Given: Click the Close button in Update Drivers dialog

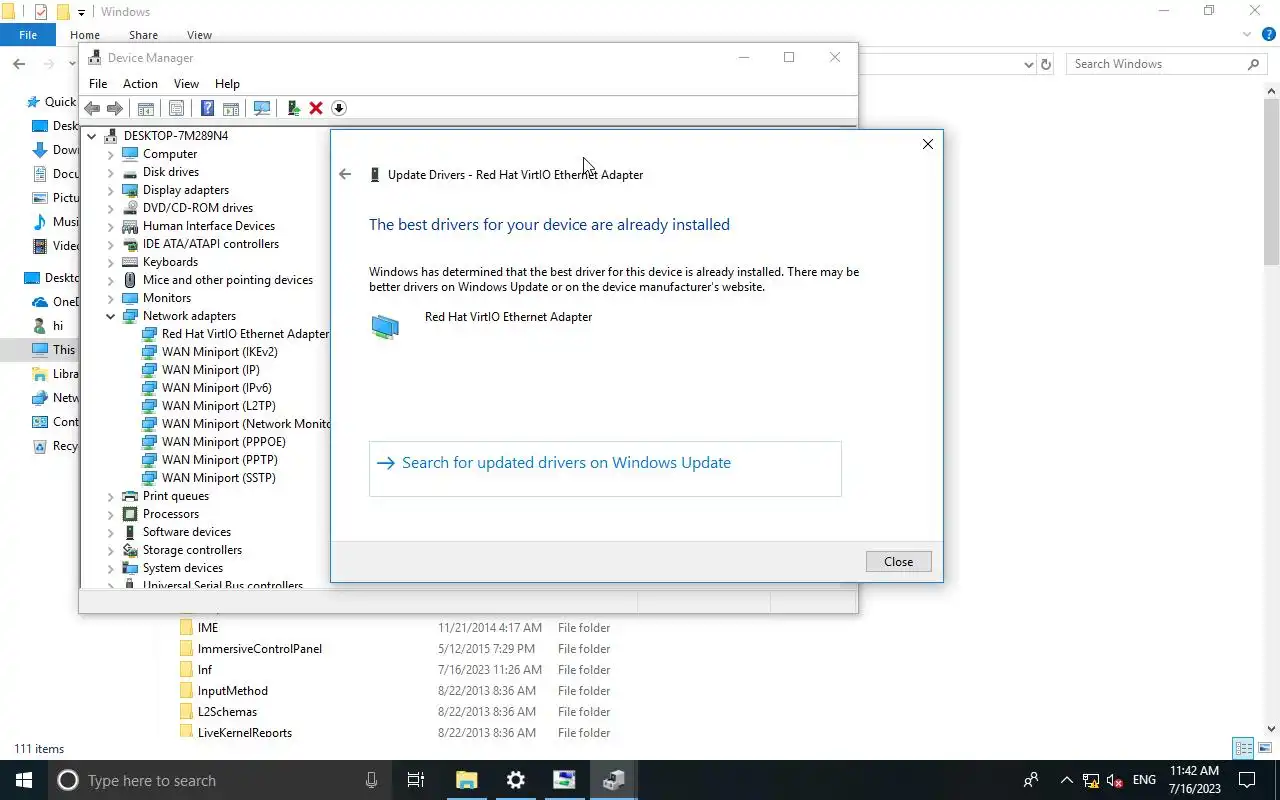Looking at the screenshot, I should click(x=898, y=562).
